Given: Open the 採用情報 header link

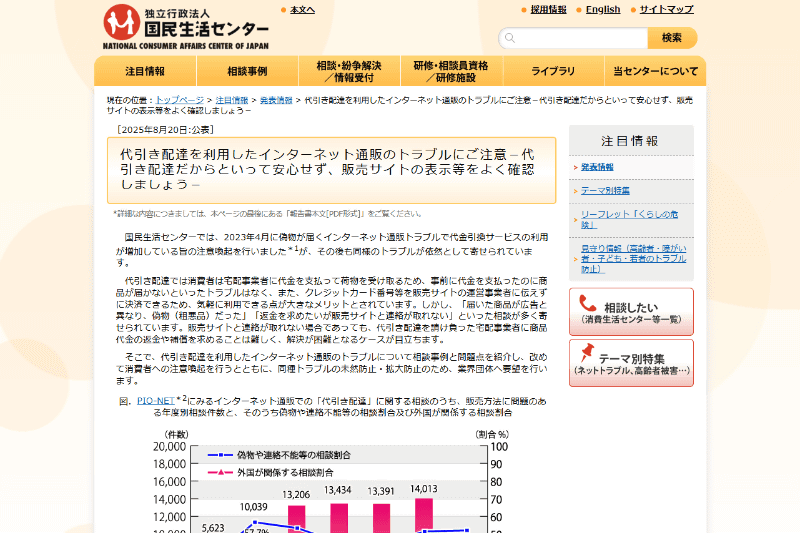Looking at the screenshot, I should pyautogui.click(x=548, y=9).
